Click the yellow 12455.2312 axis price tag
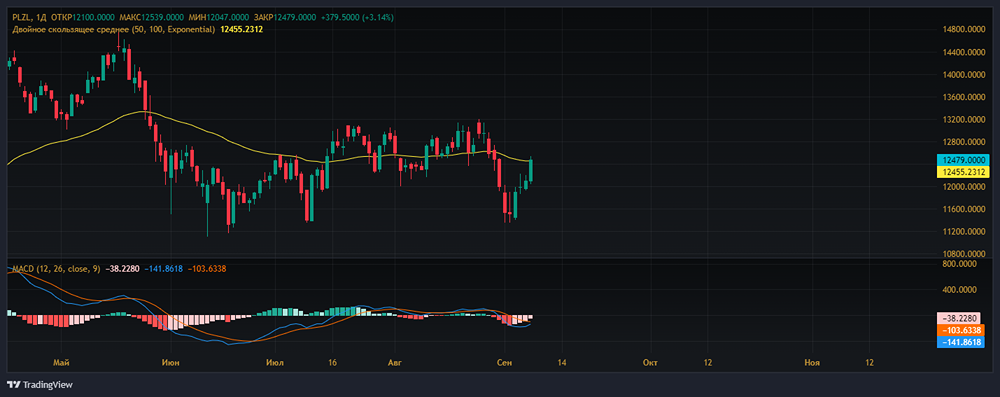Viewport: 1000px width, 397px height. point(963,172)
